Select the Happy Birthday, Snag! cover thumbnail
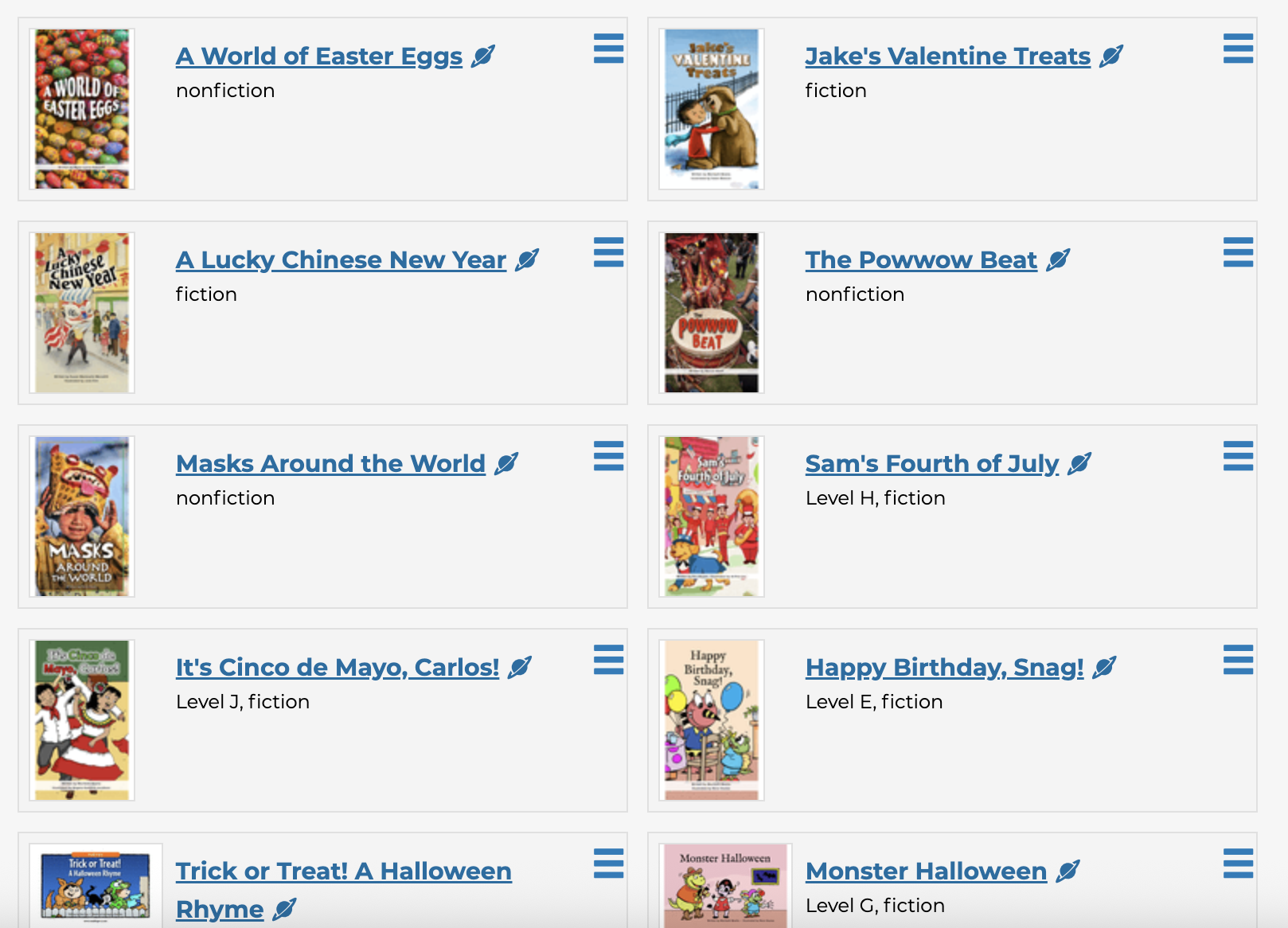 pyautogui.click(x=712, y=720)
